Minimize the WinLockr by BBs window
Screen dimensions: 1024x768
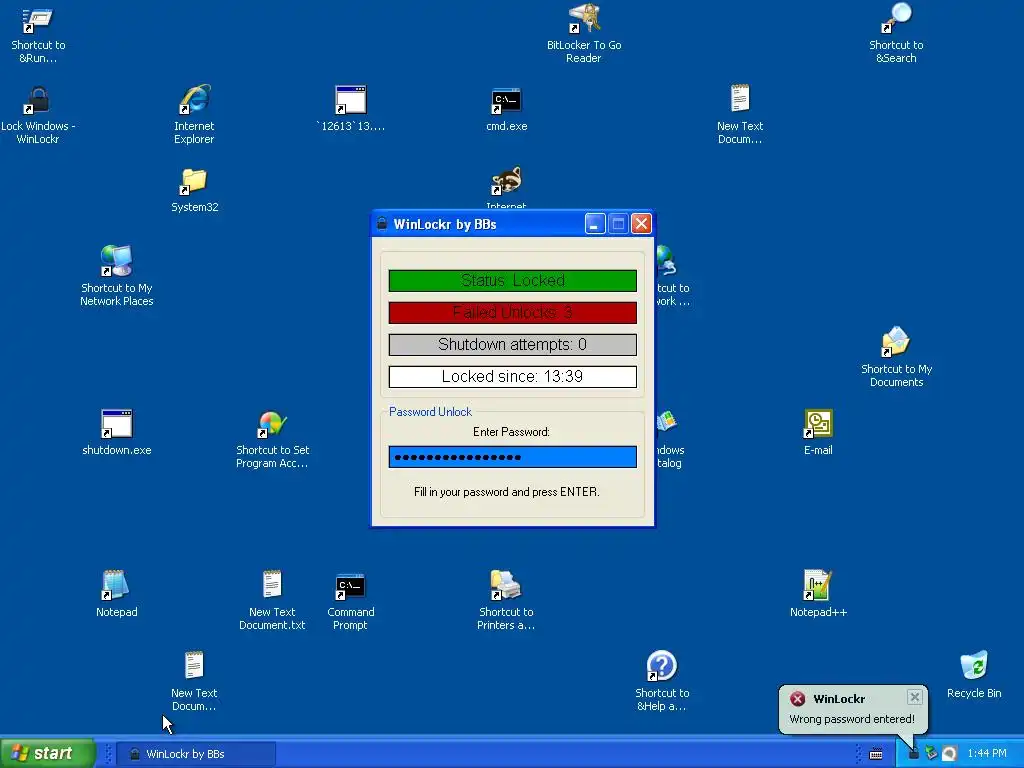click(x=595, y=224)
